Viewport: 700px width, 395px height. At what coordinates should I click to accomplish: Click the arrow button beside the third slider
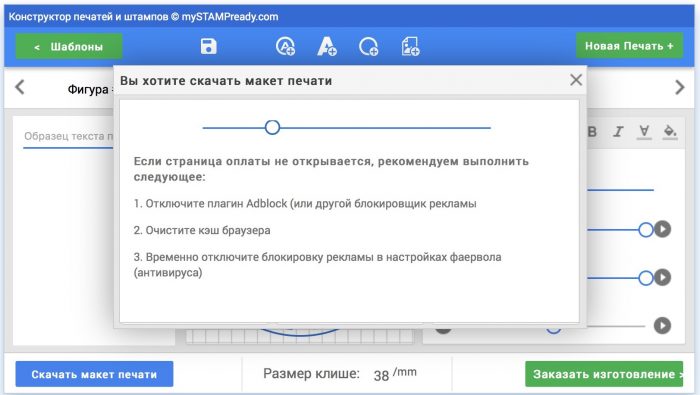pyautogui.click(x=662, y=325)
